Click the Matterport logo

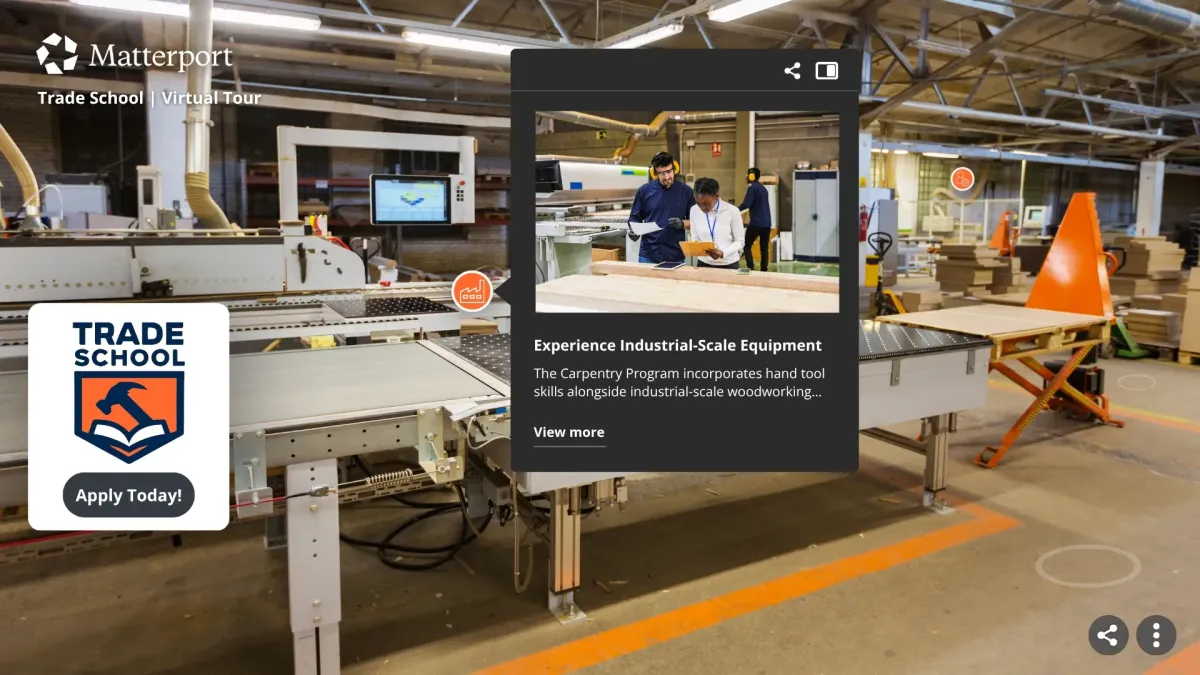point(135,54)
